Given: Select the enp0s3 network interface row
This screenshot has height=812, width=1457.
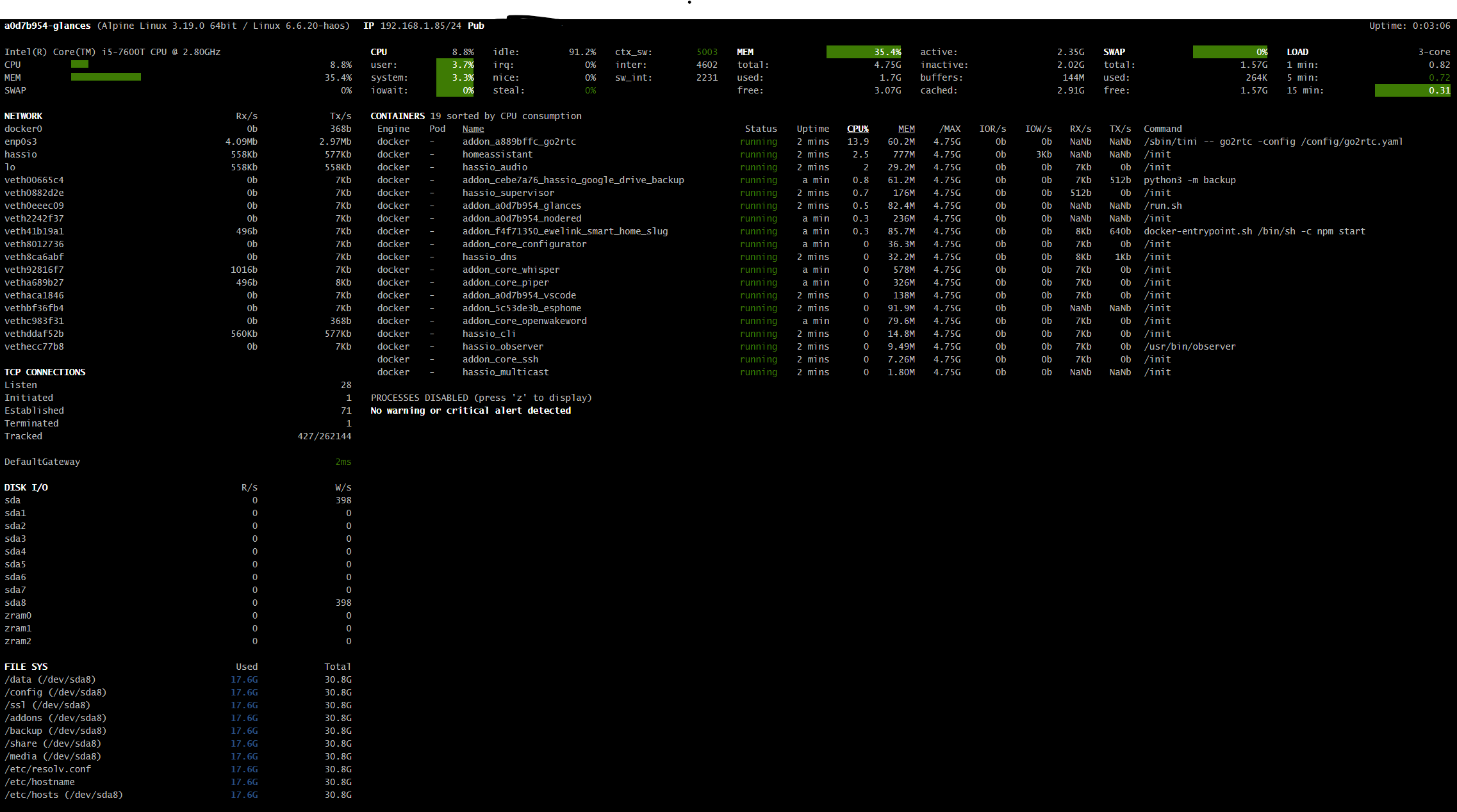Looking at the screenshot, I should coord(177,142).
